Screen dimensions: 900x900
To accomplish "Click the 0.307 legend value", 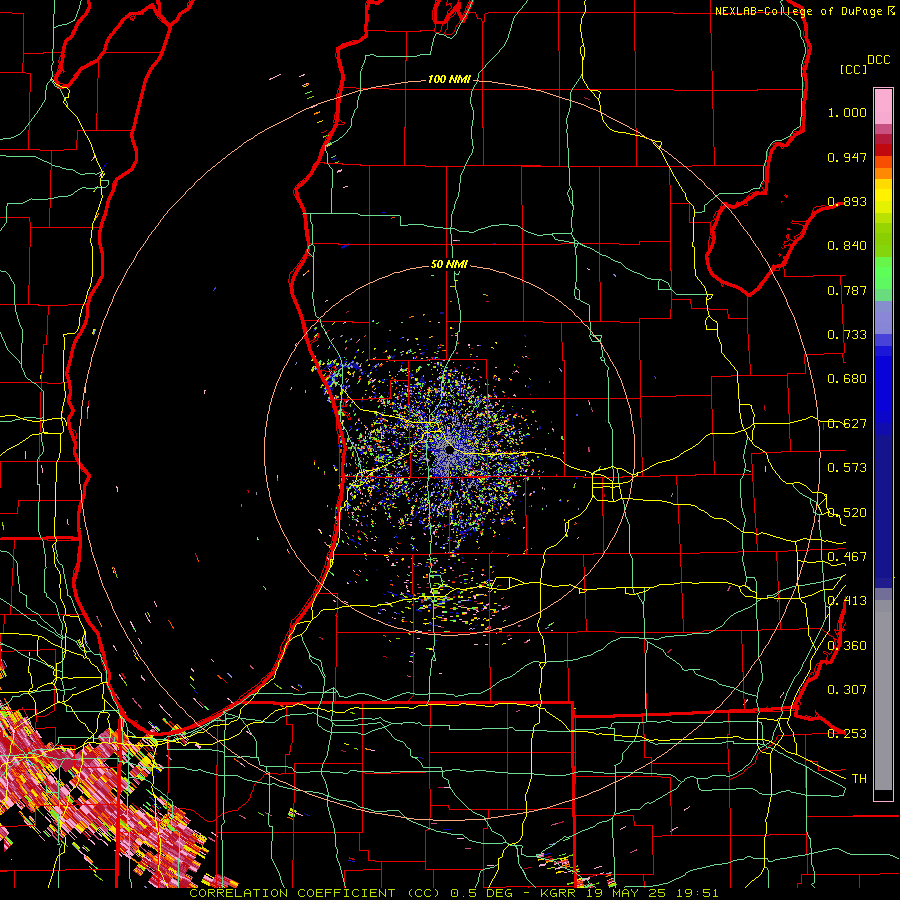I will tap(847, 690).
